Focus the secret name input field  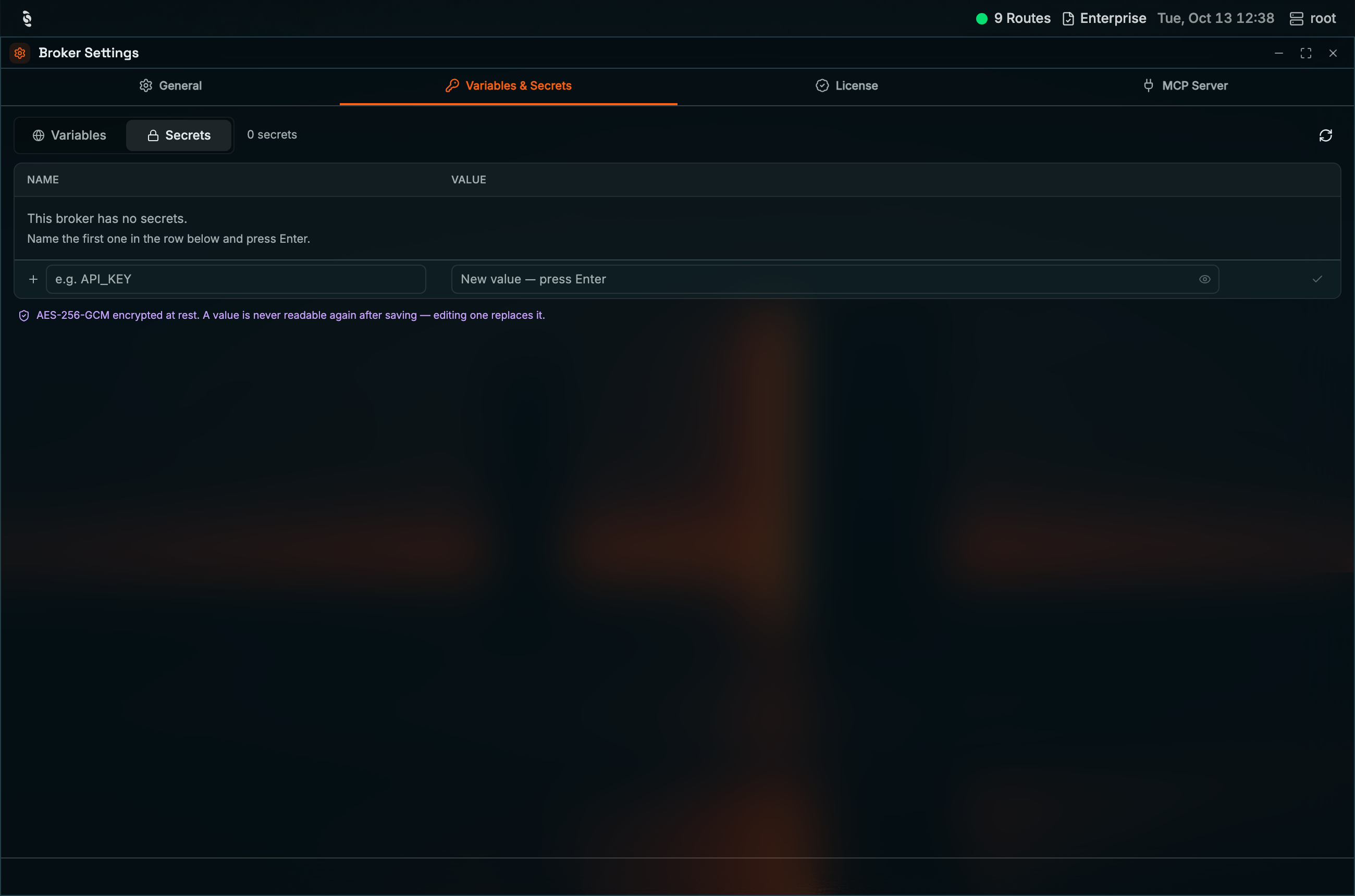pyautogui.click(x=236, y=279)
